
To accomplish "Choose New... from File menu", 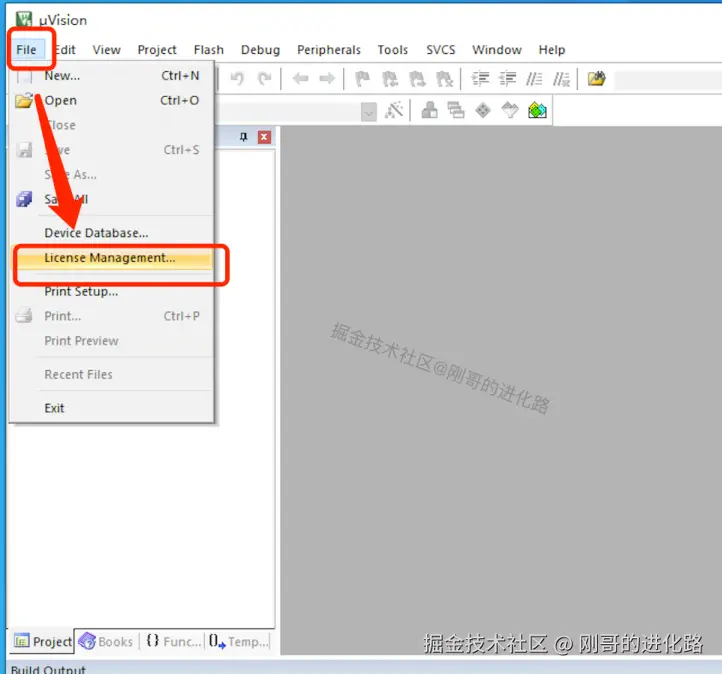I will 112,76.
